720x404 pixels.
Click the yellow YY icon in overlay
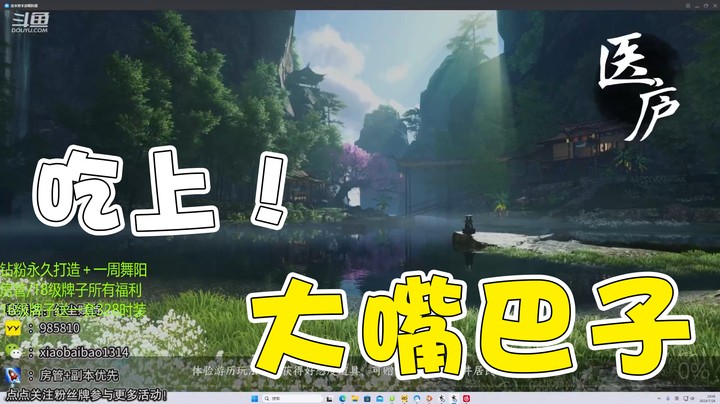point(13,328)
